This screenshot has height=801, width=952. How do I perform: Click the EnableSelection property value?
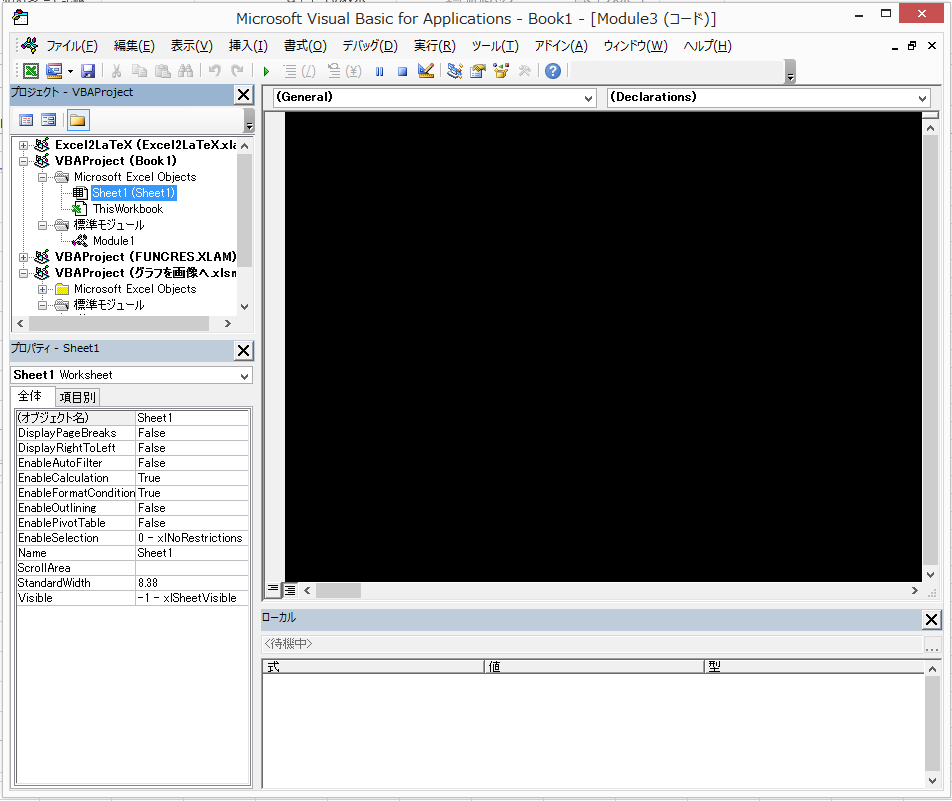[192, 538]
